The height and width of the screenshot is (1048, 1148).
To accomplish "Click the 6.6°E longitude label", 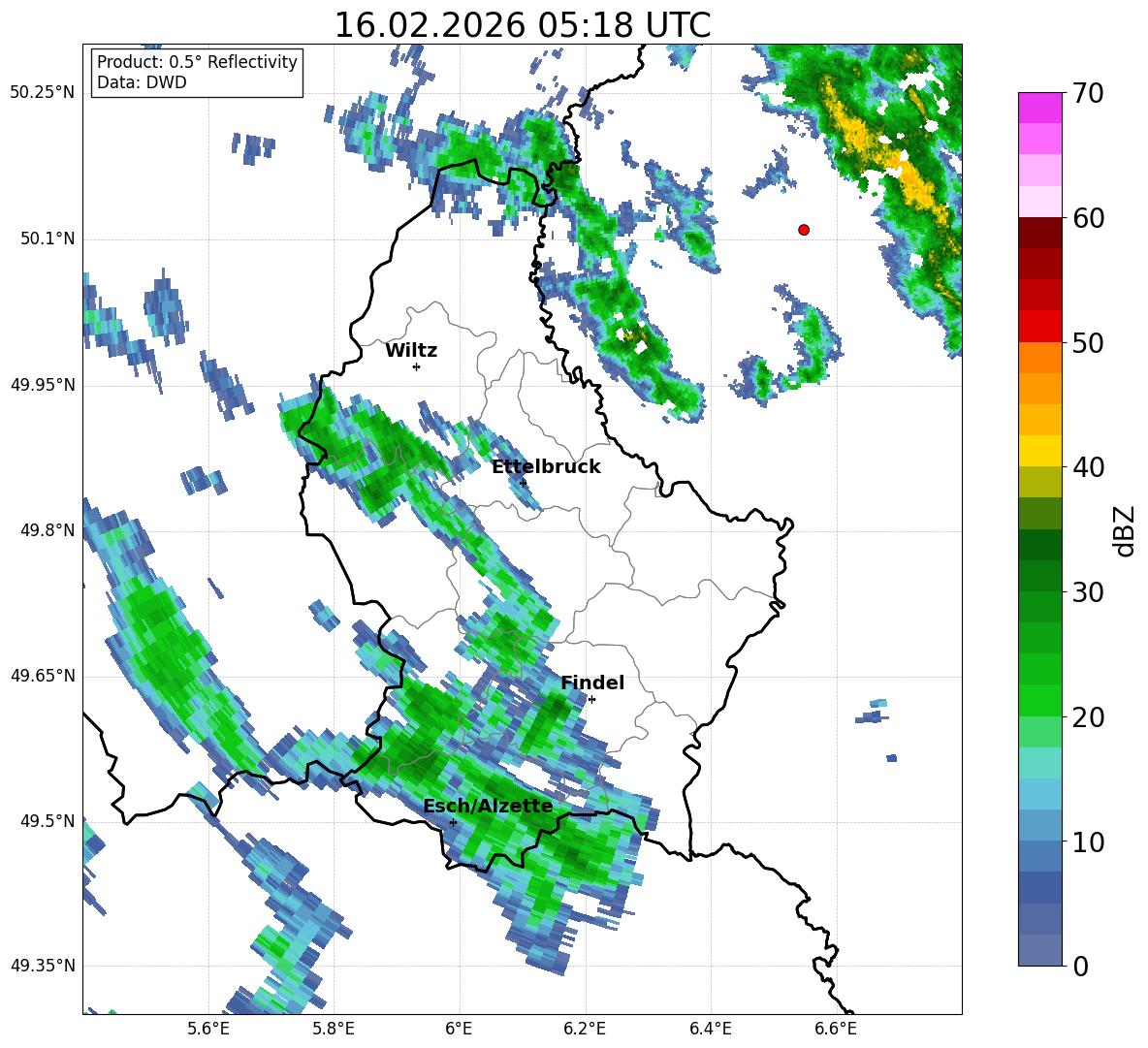I will (836, 1030).
